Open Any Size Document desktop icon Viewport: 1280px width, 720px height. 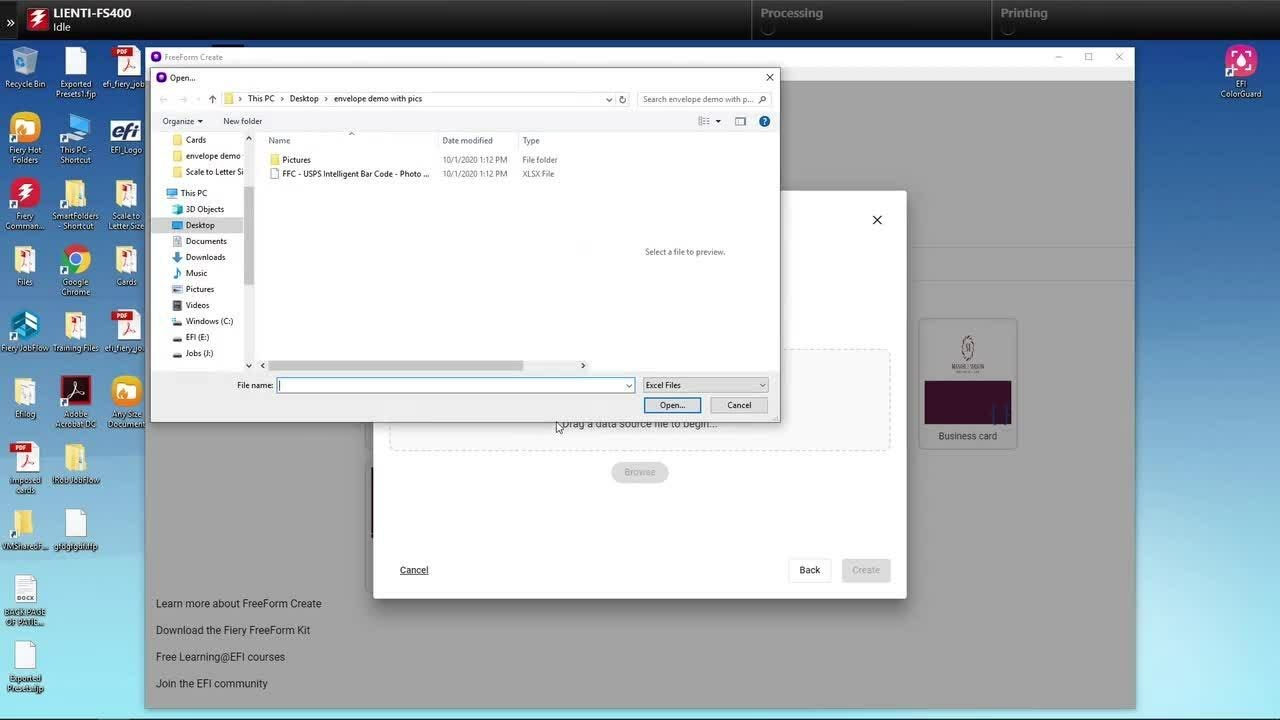[126, 402]
